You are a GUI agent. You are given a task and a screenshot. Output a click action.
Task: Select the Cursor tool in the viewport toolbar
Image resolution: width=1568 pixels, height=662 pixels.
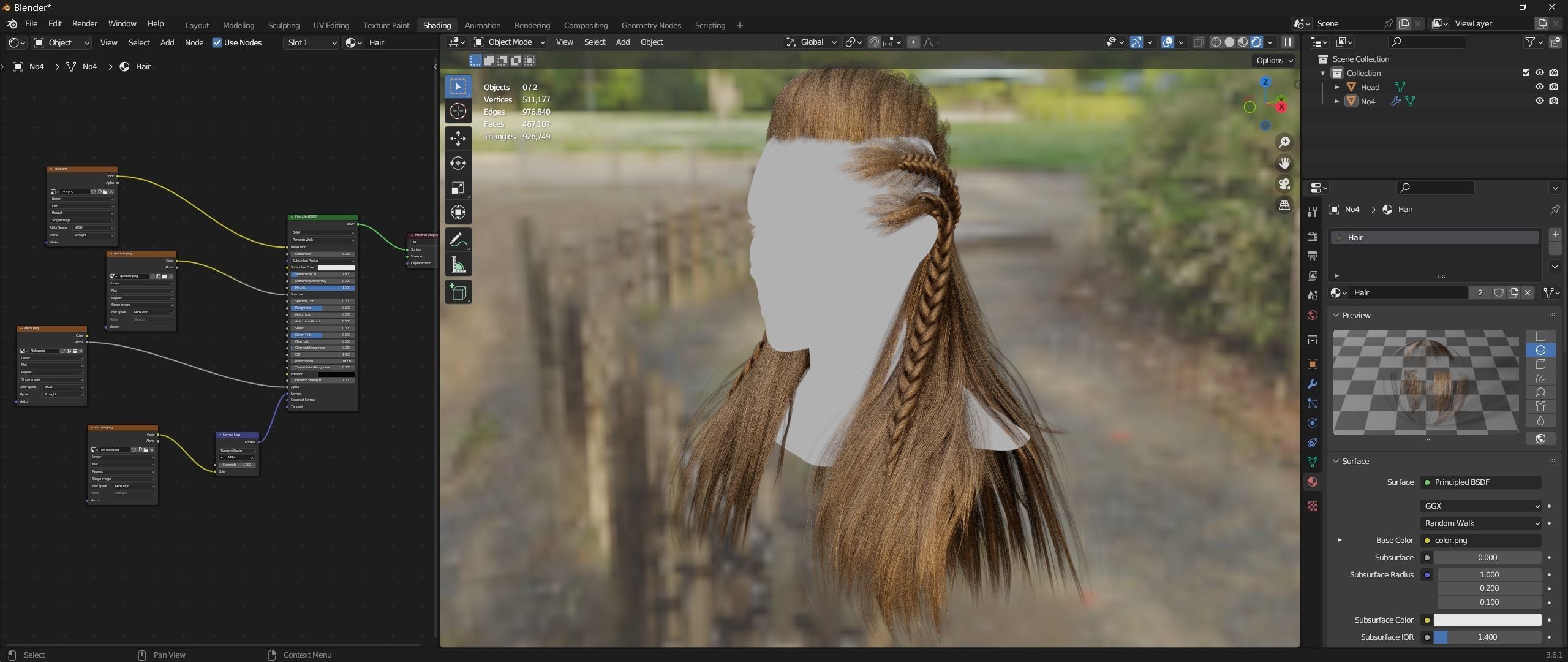pos(458,112)
